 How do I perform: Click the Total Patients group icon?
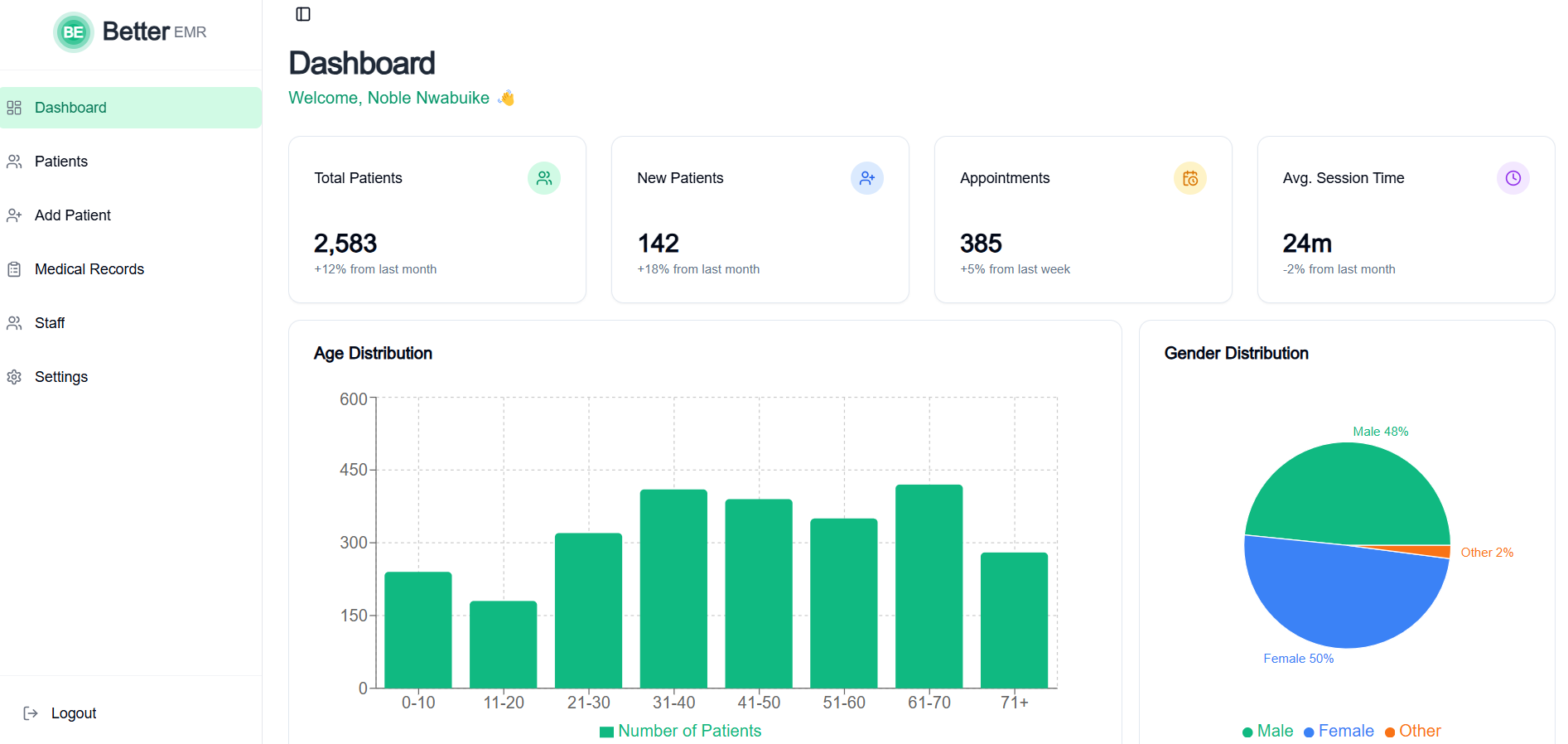coord(543,178)
